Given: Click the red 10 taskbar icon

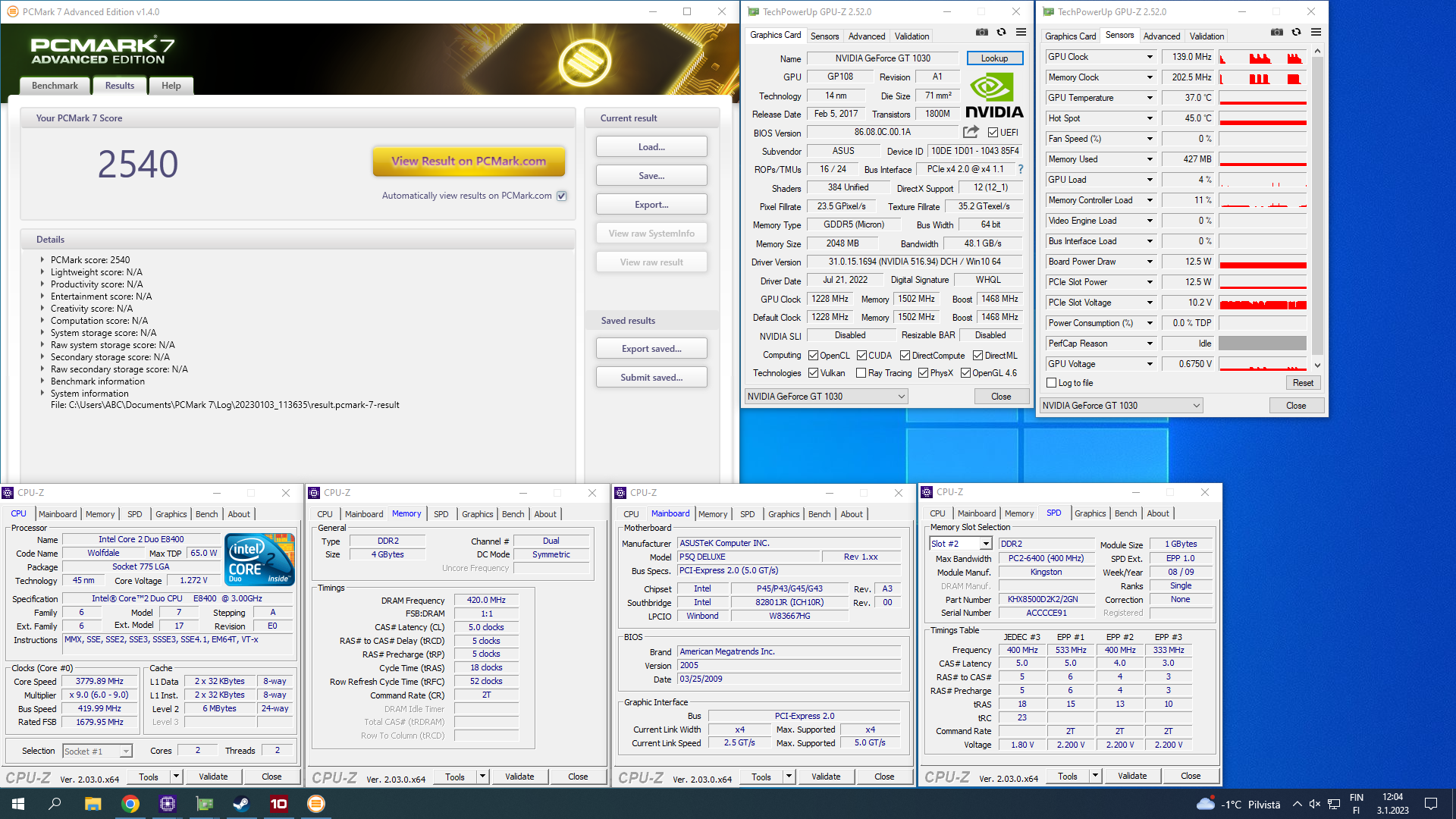Looking at the screenshot, I should tap(278, 804).
